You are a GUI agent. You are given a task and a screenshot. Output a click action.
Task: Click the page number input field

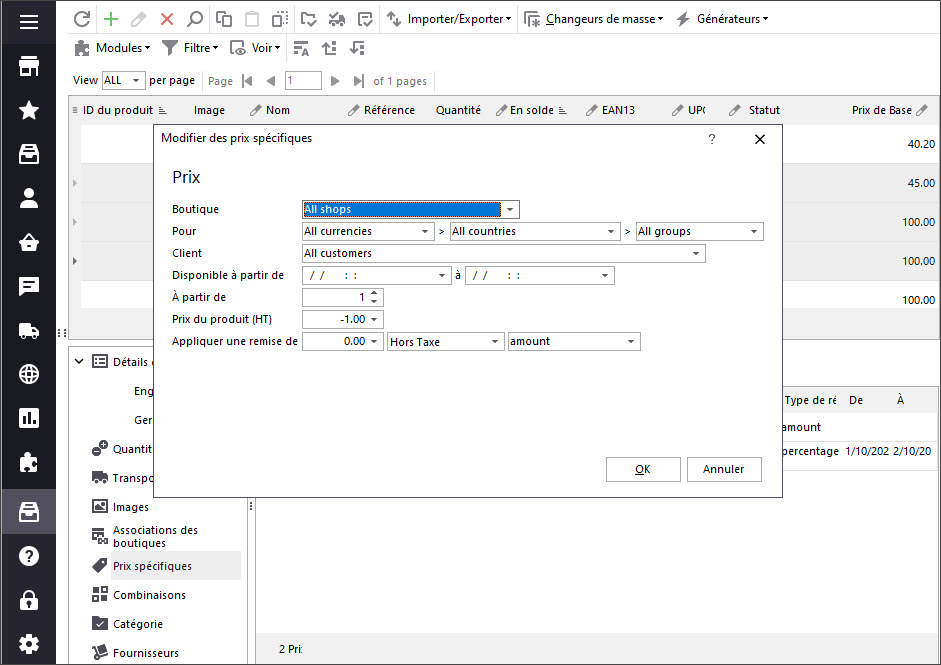tap(303, 81)
